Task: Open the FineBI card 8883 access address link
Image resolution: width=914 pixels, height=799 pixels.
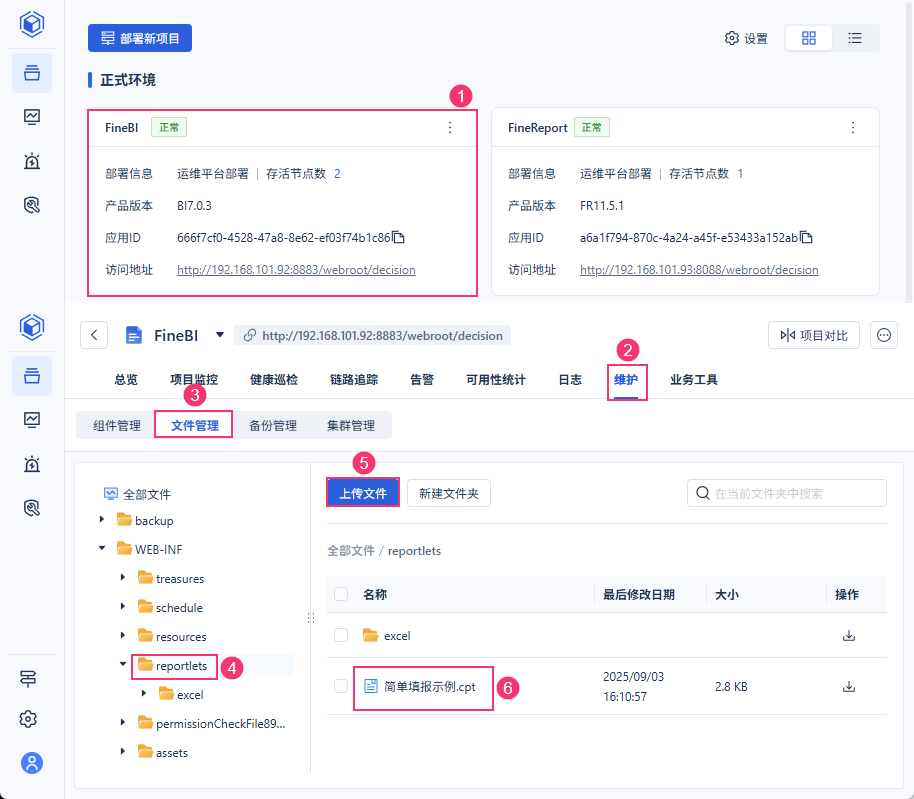Action: pos(296,270)
